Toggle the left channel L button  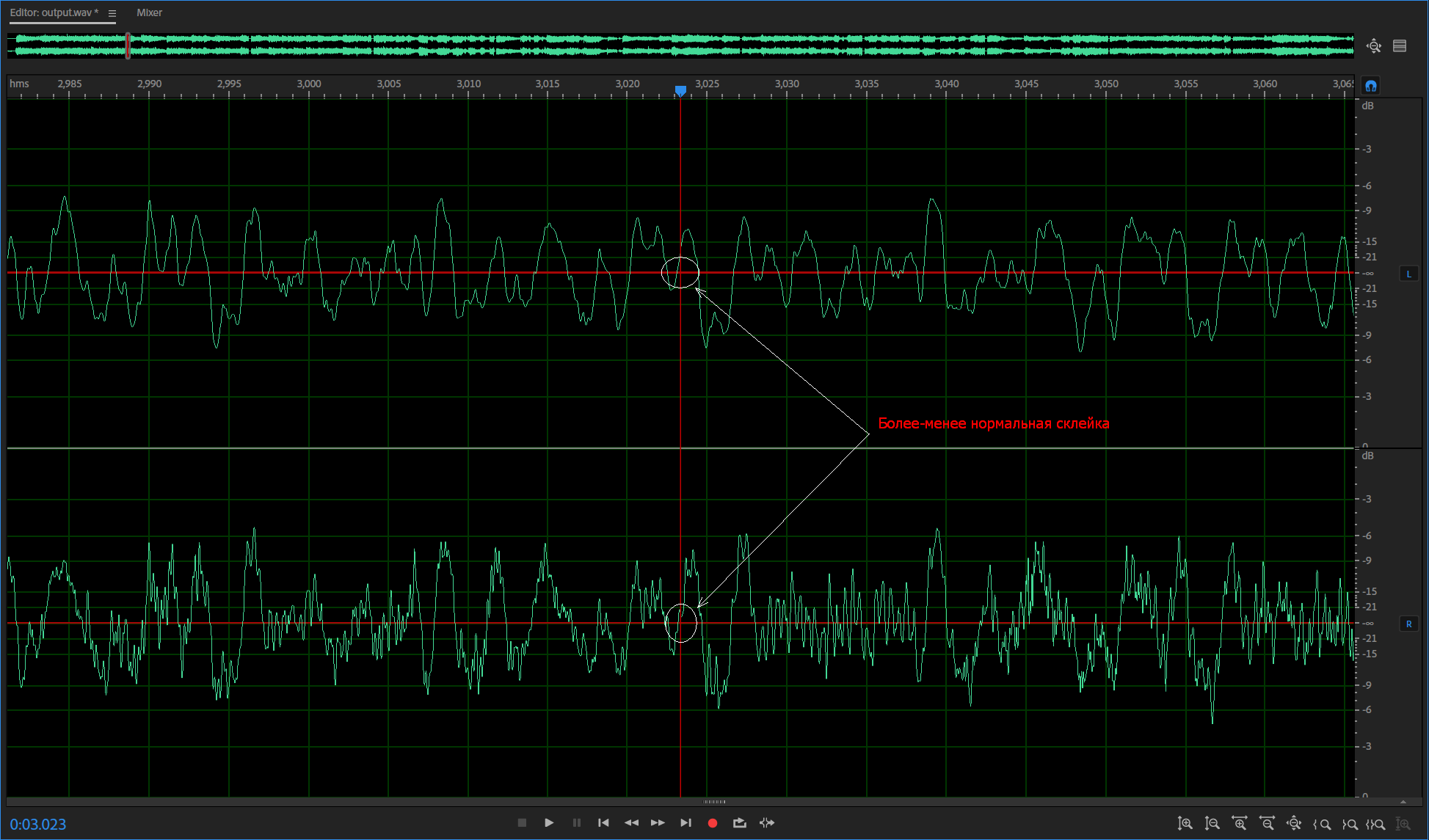pos(1408,274)
